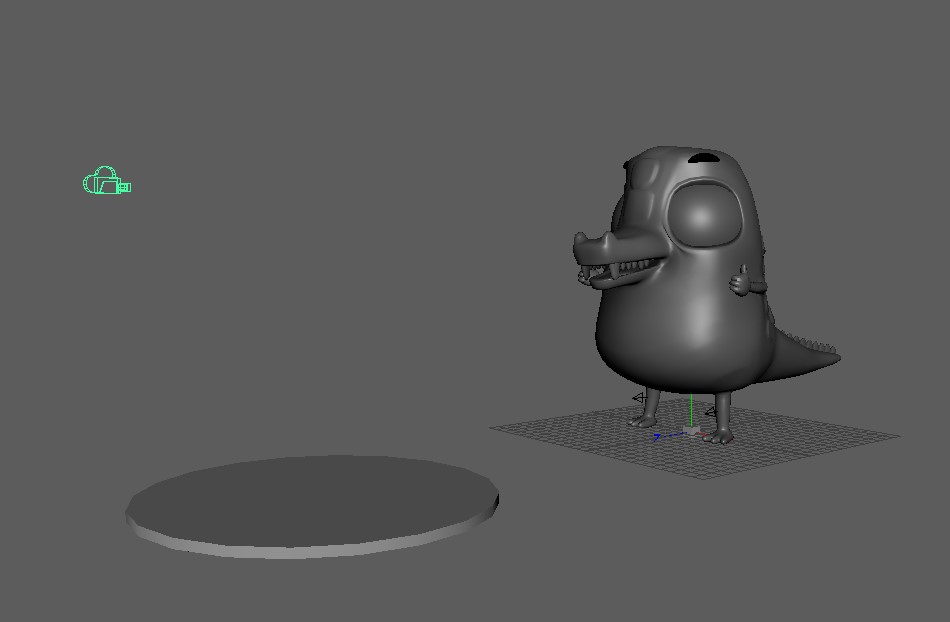Select the triangle locator beside right leg
Viewport: 950px width, 622px height.
[x=711, y=412]
